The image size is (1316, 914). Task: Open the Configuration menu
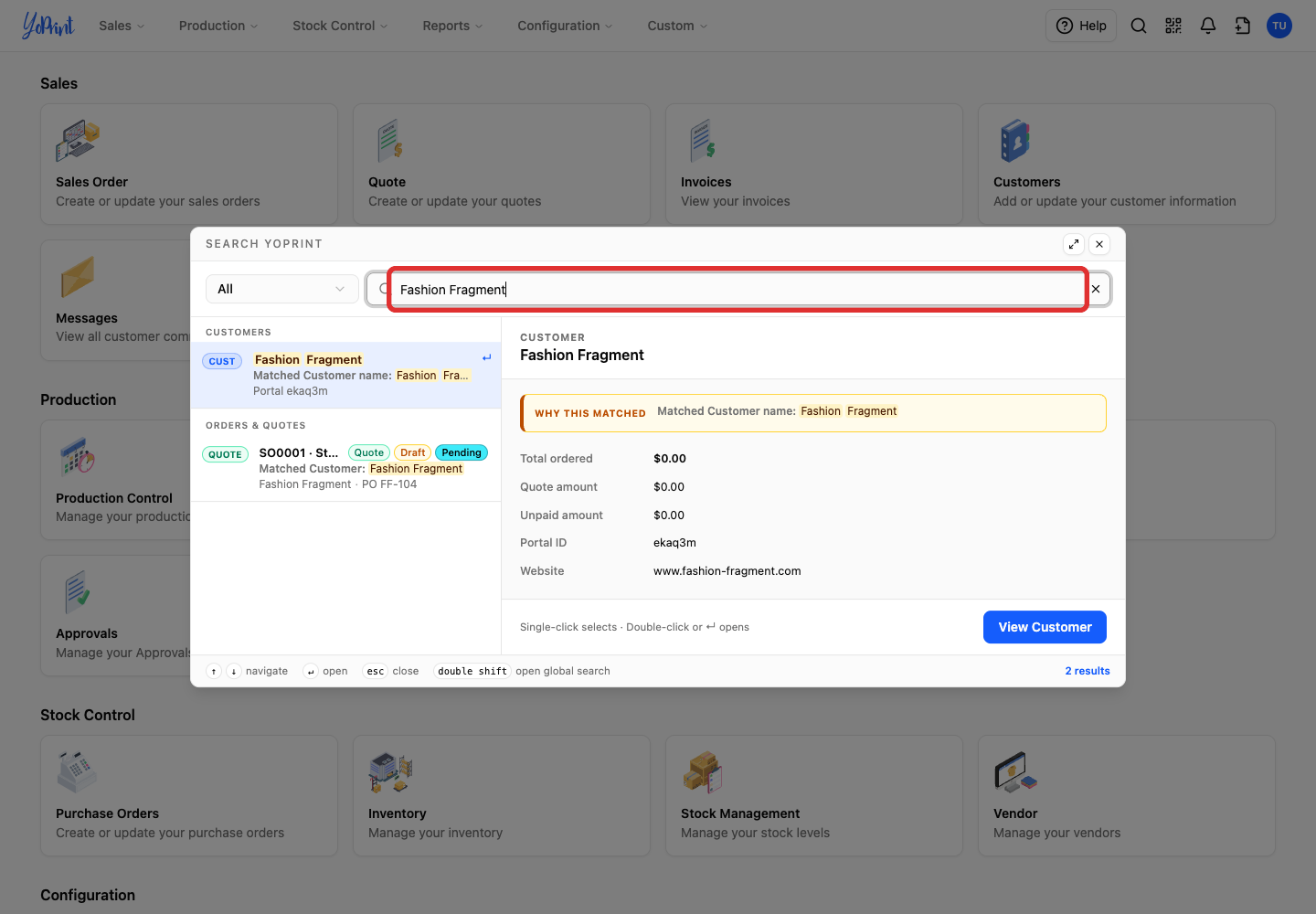565,26
